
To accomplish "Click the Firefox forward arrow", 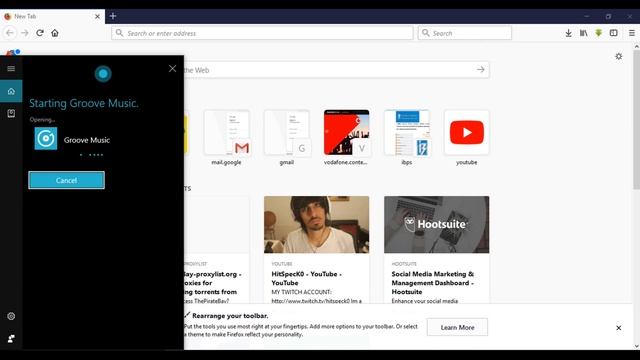I will [25, 33].
